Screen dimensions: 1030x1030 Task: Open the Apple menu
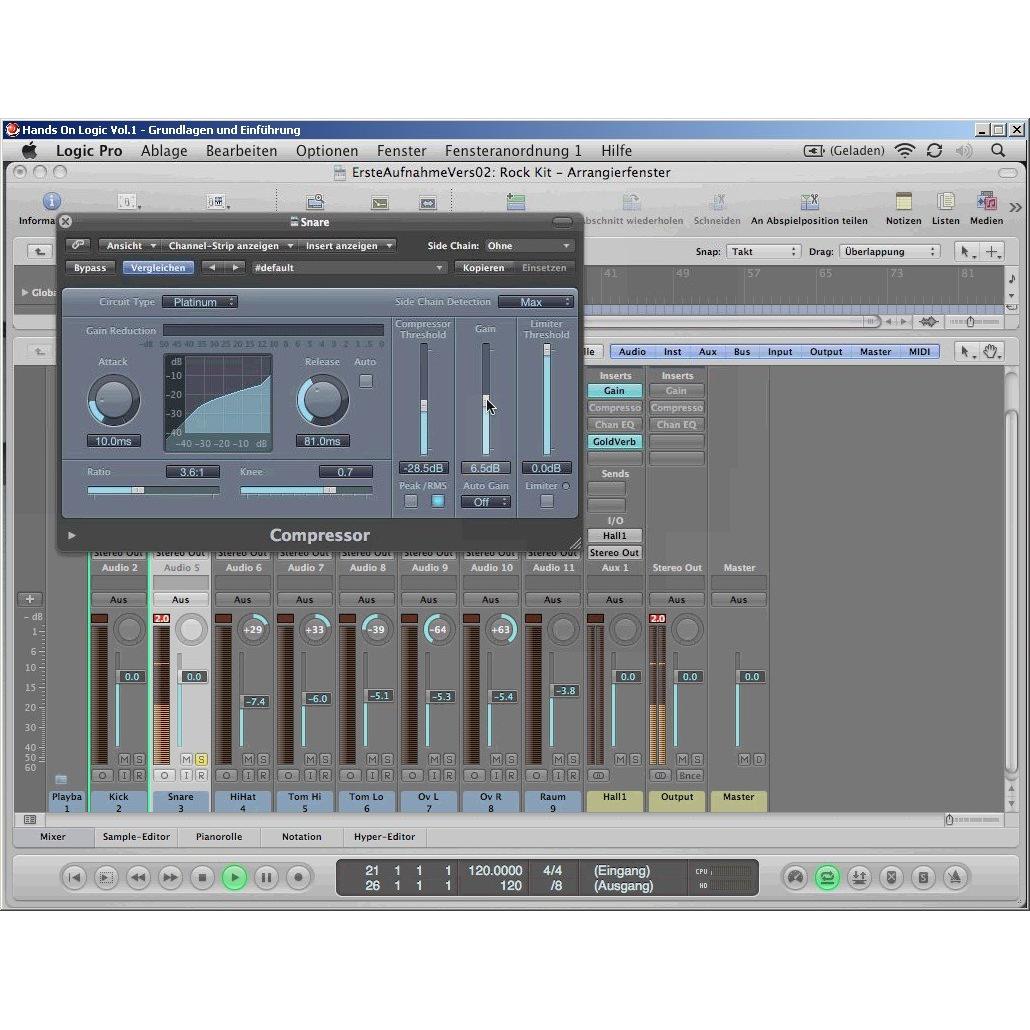click(x=30, y=150)
